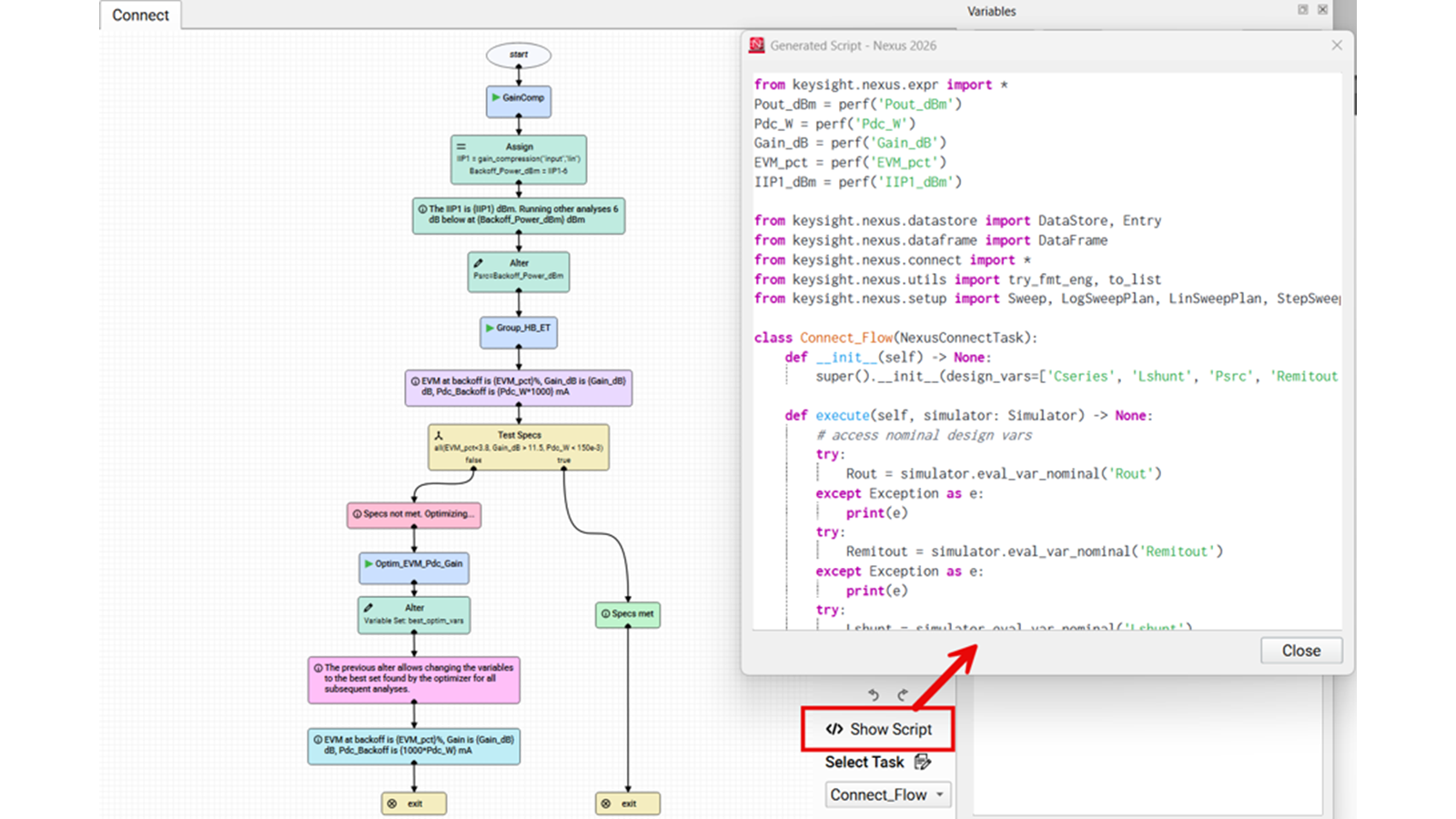Click the redo arrow icon
Viewport: 1456px width, 819px height.
(903, 695)
